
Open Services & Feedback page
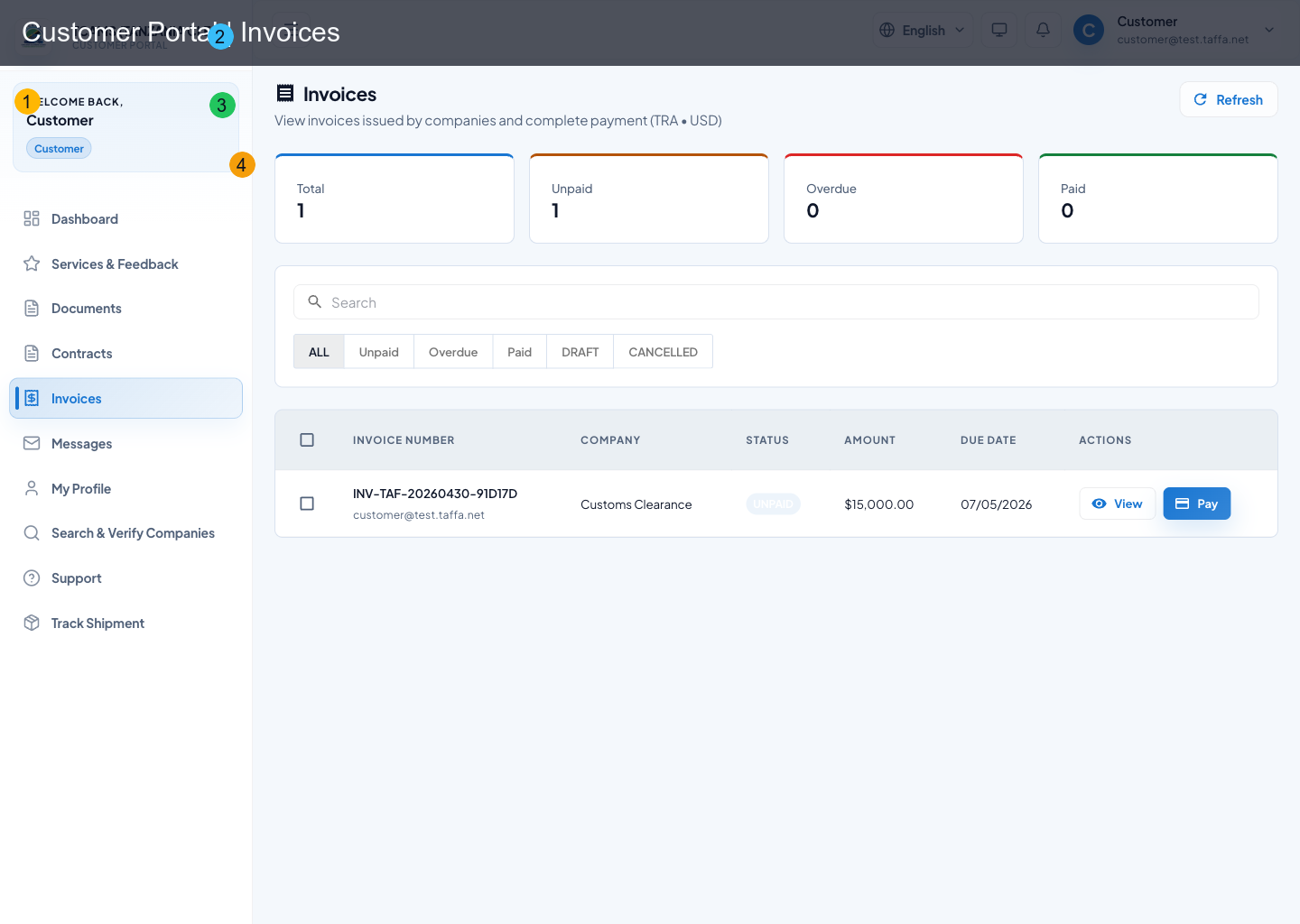point(125,263)
